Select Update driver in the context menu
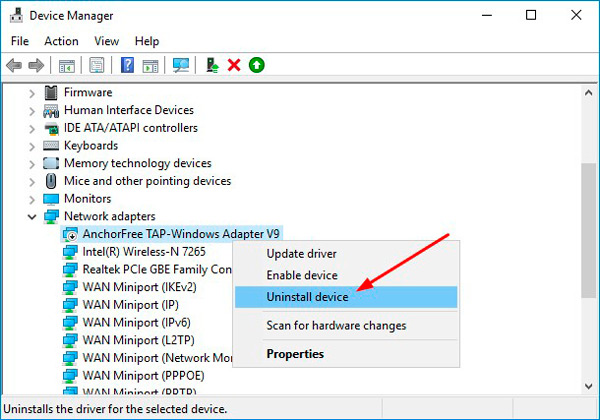The height and width of the screenshot is (420, 600). tap(301, 254)
